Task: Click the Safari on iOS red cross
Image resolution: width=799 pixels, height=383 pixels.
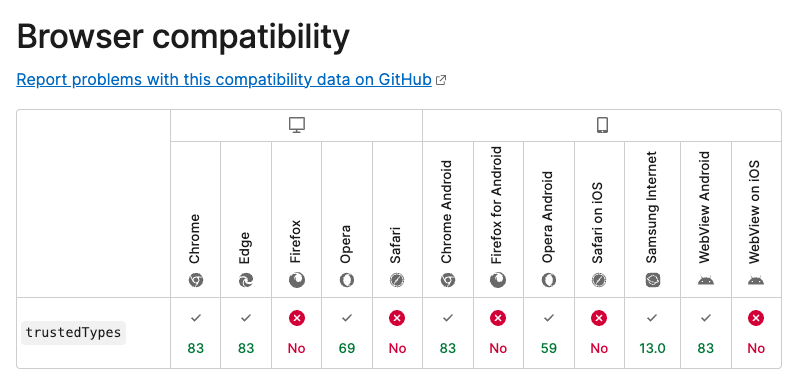Action: 599,318
